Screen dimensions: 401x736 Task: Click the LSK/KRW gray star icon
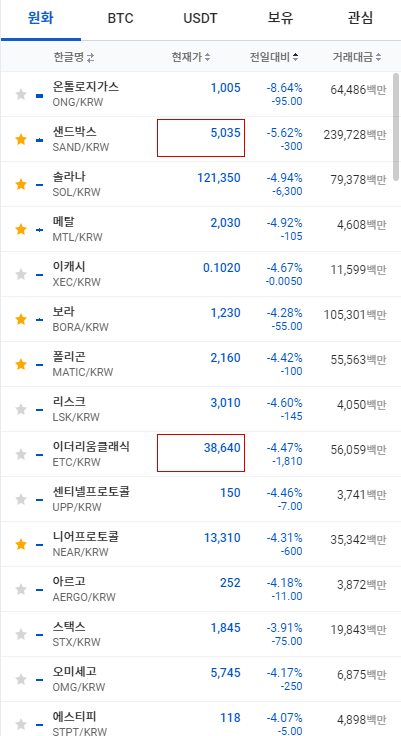tap(21, 409)
